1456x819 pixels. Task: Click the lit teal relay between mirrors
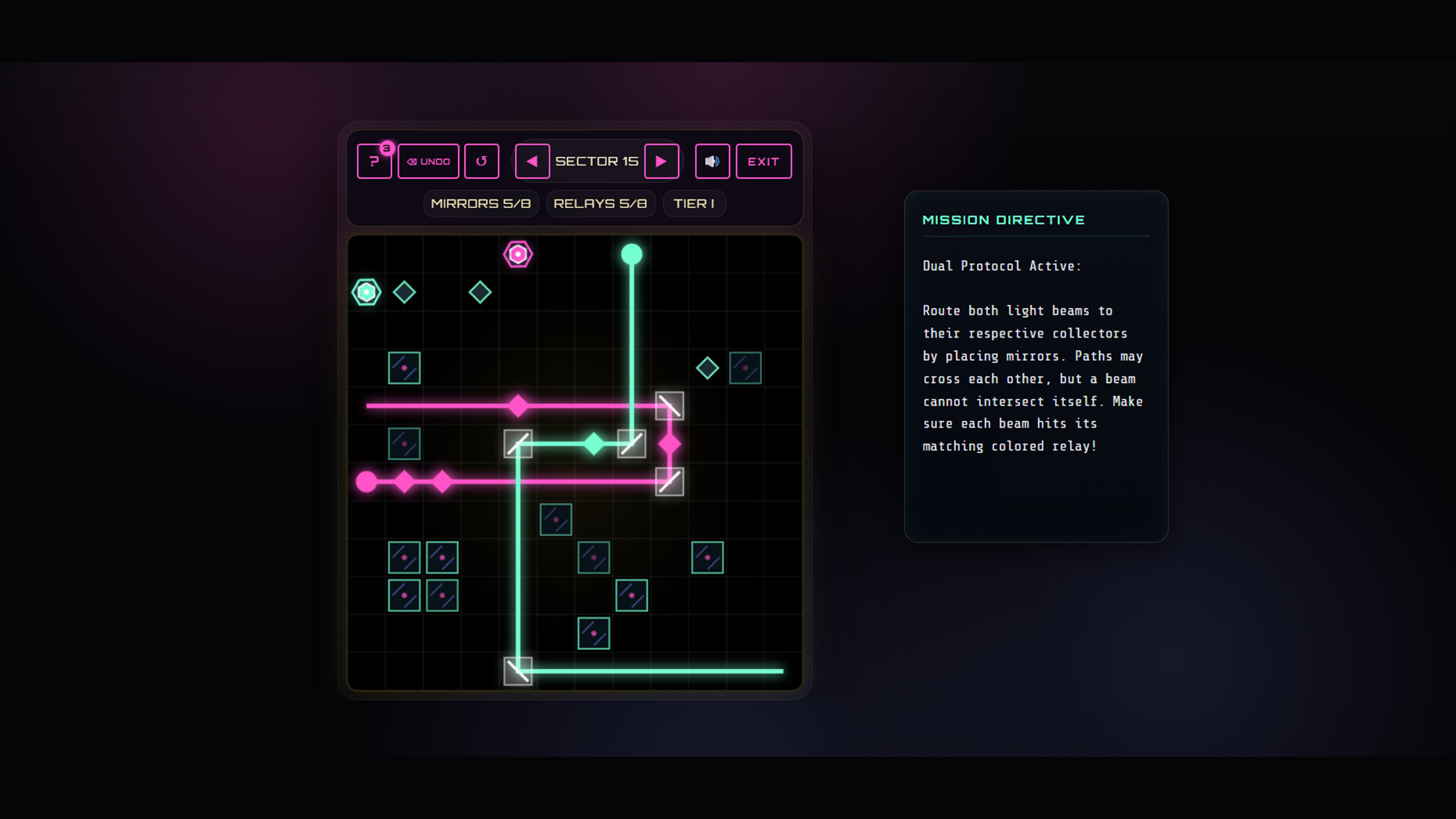[x=594, y=444]
